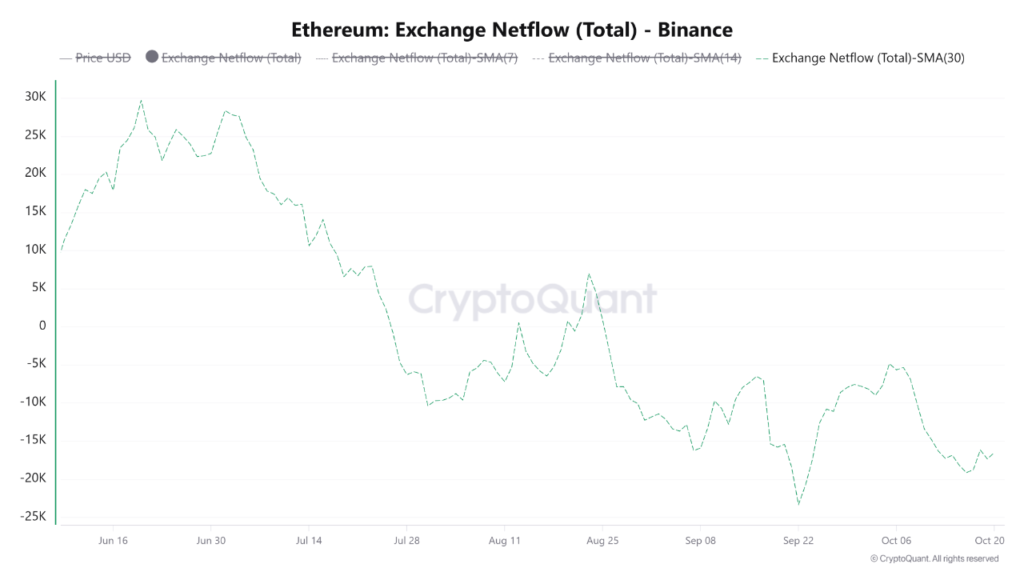The image size is (1024, 576).
Task: Click the -25K y-axis label
Action: 33,516
